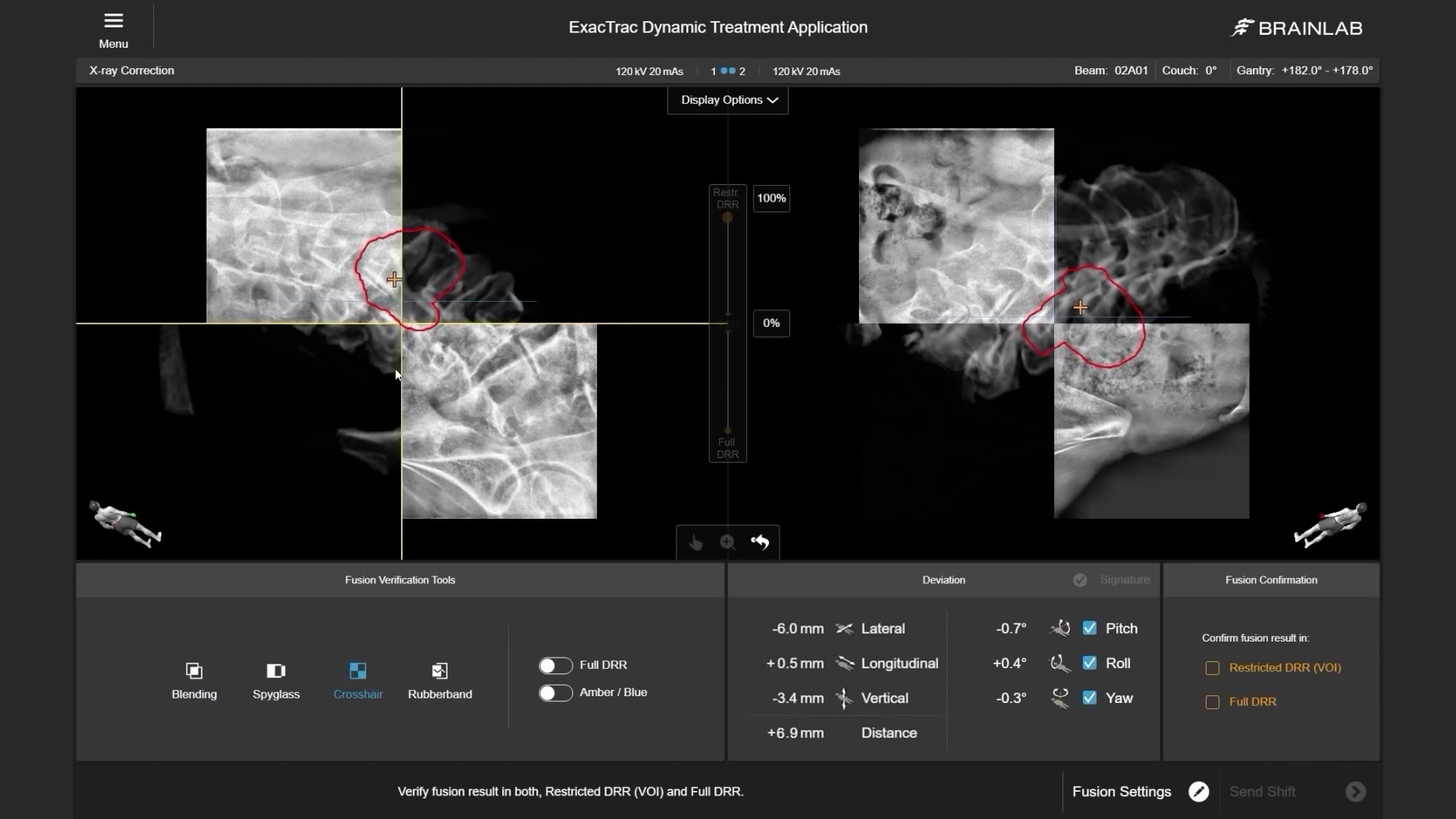Activate the magnifier zoom tool

point(727,542)
